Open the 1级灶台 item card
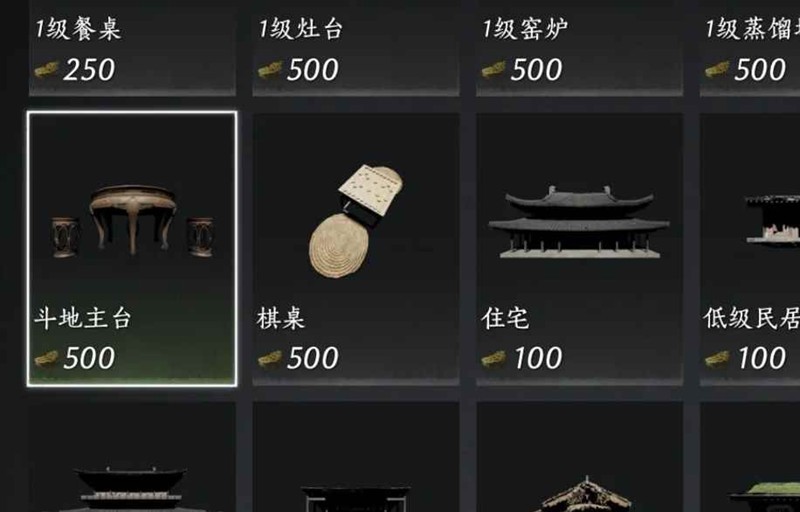 (x=356, y=48)
